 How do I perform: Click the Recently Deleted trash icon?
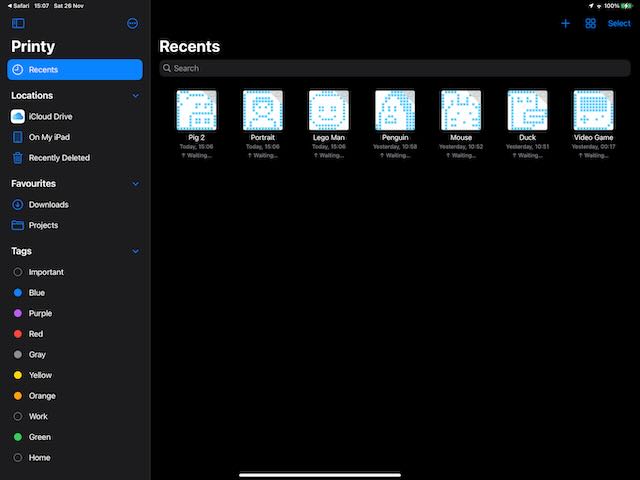click(x=18, y=158)
